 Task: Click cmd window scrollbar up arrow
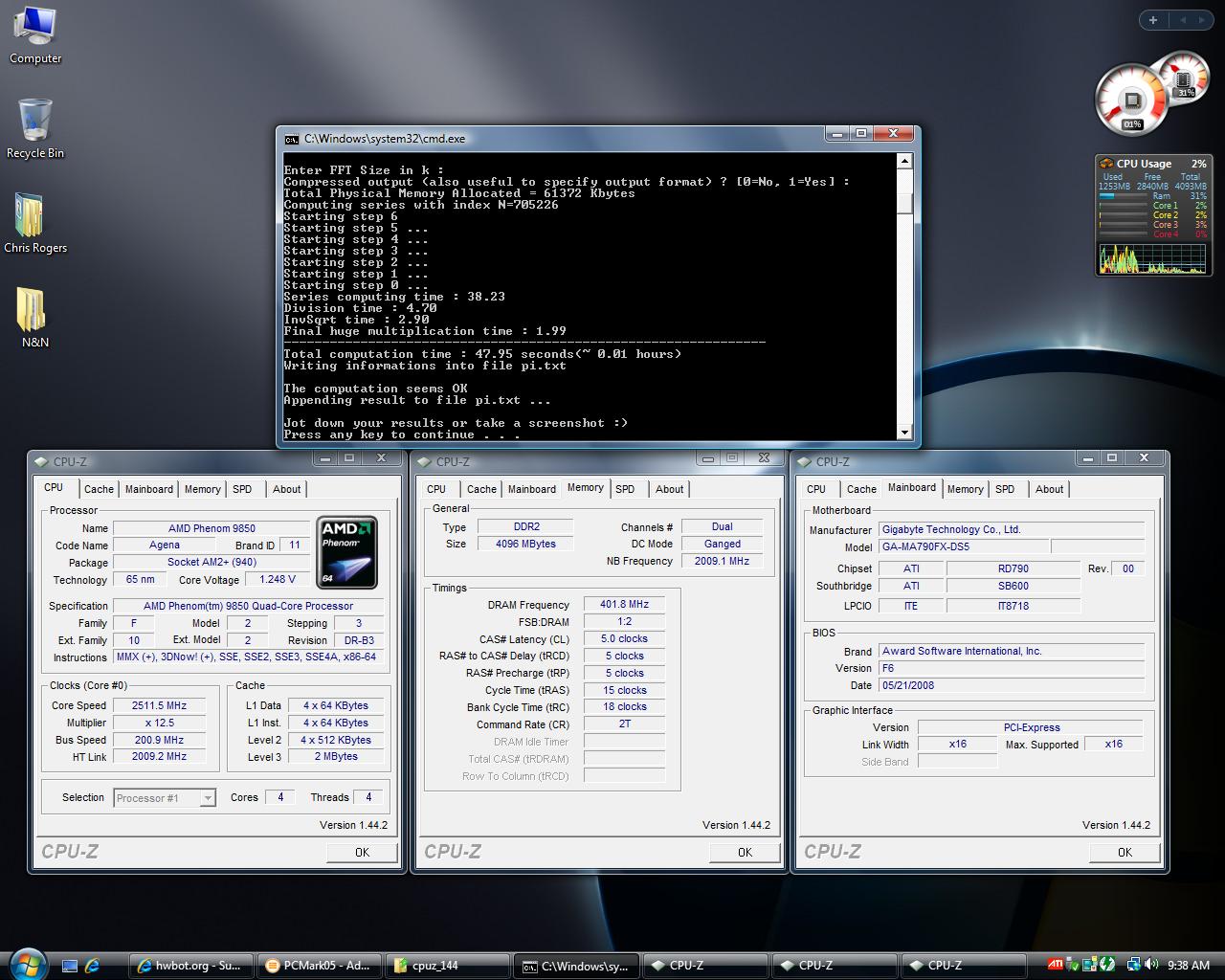coord(904,161)
